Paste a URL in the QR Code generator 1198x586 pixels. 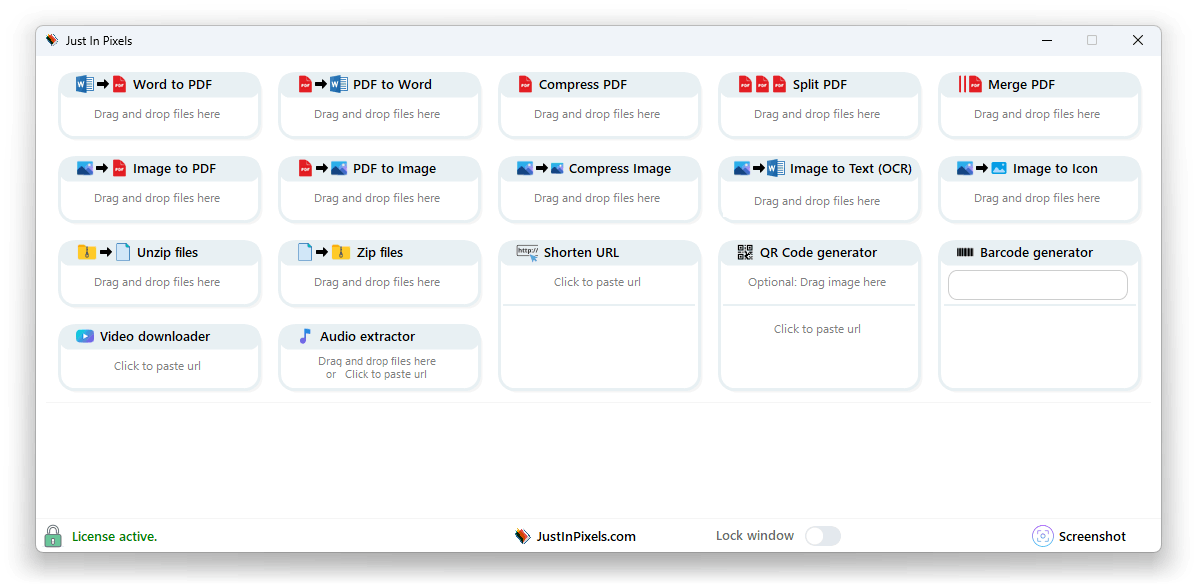tap(817, 329)
